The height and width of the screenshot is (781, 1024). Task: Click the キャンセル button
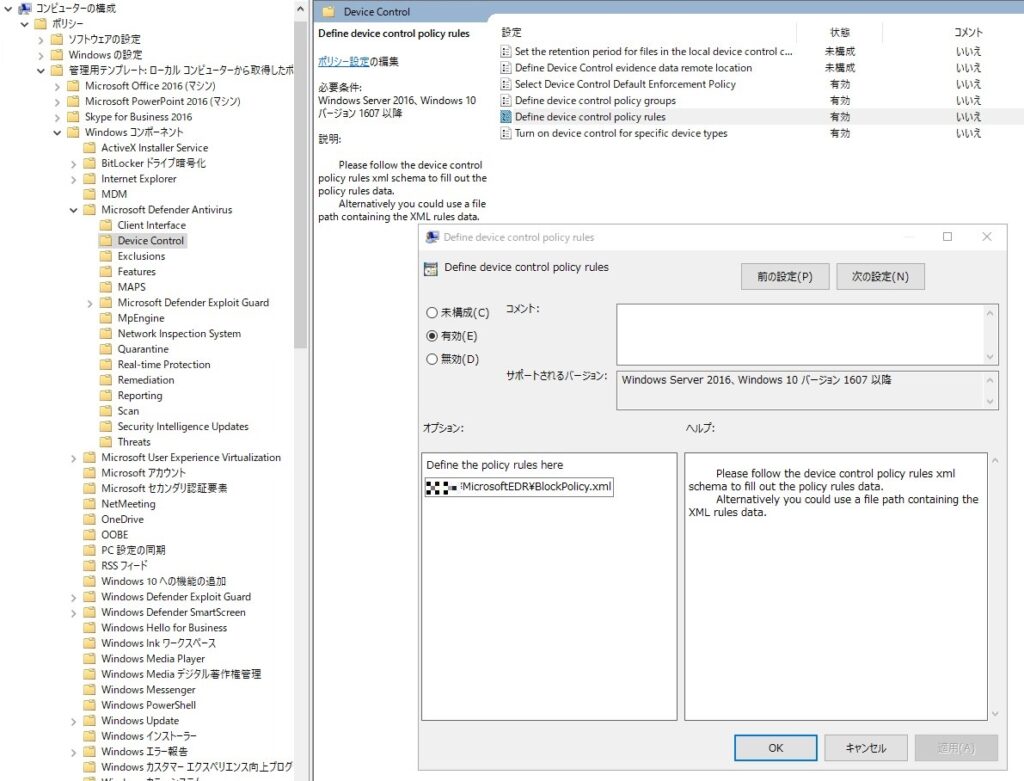pyautogui.click(x=866, y=748)
